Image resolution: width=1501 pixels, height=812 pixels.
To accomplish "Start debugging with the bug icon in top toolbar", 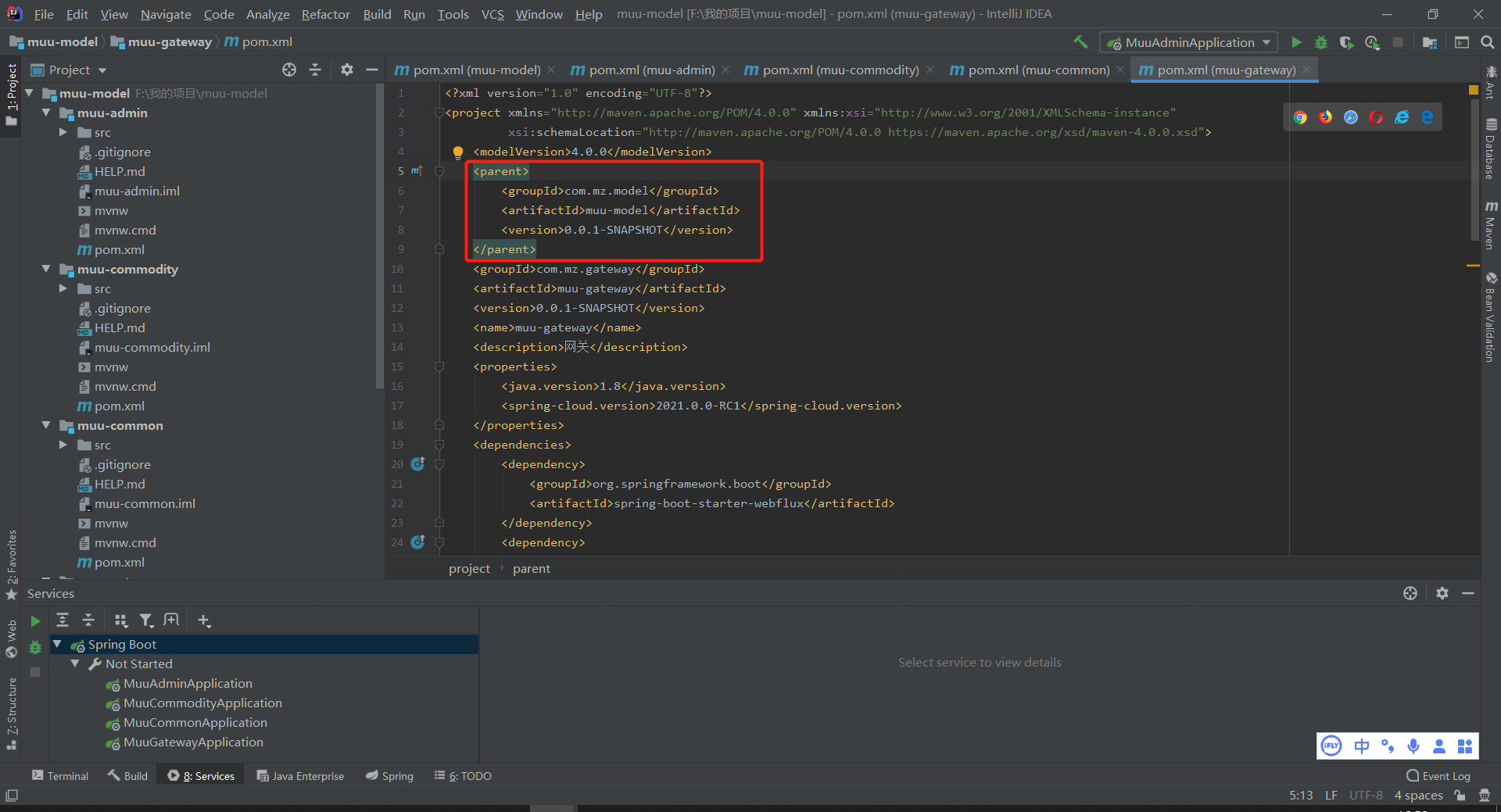I will click(1321, 42).
